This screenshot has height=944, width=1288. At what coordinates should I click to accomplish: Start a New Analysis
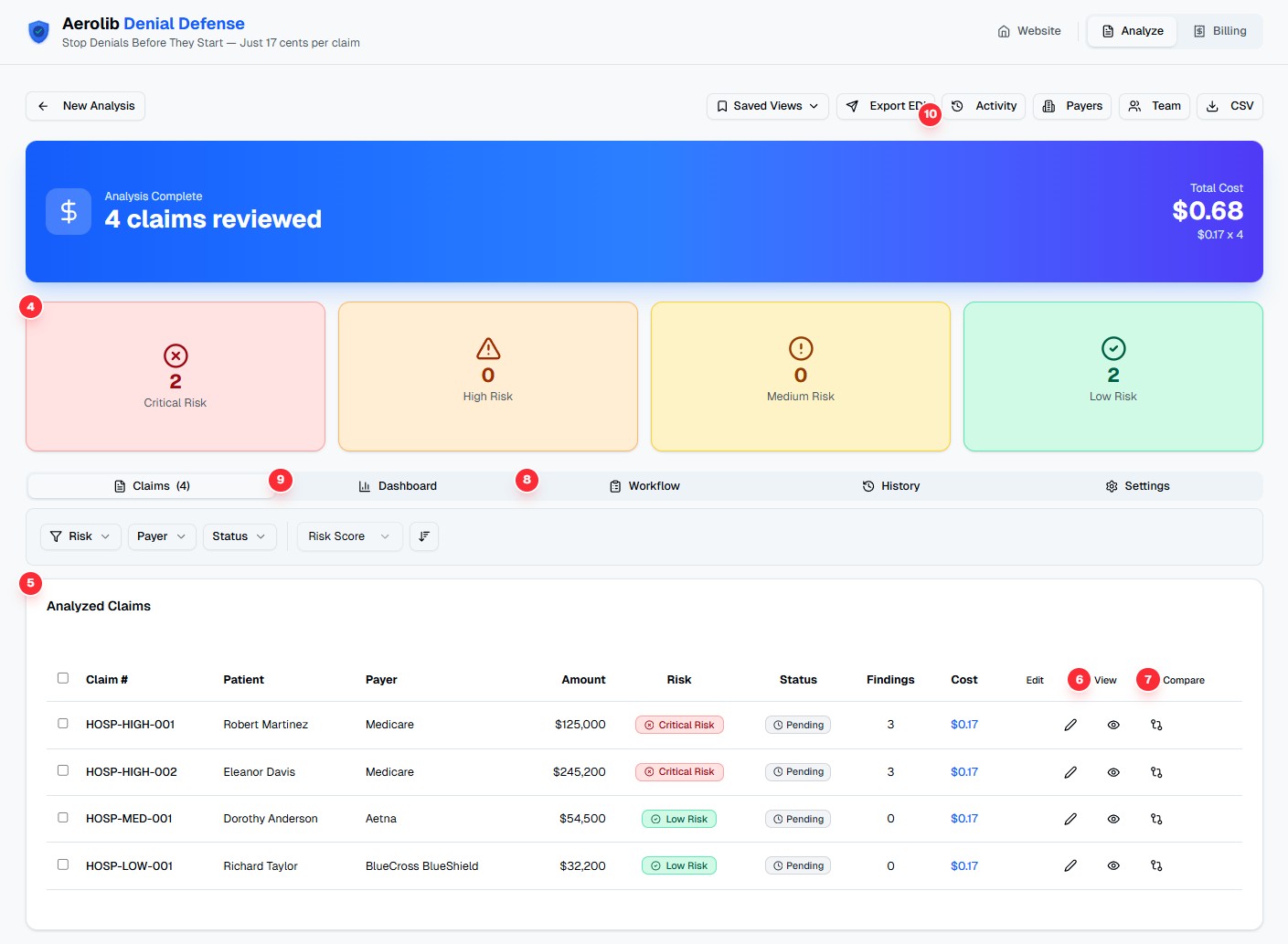[85, 106]
